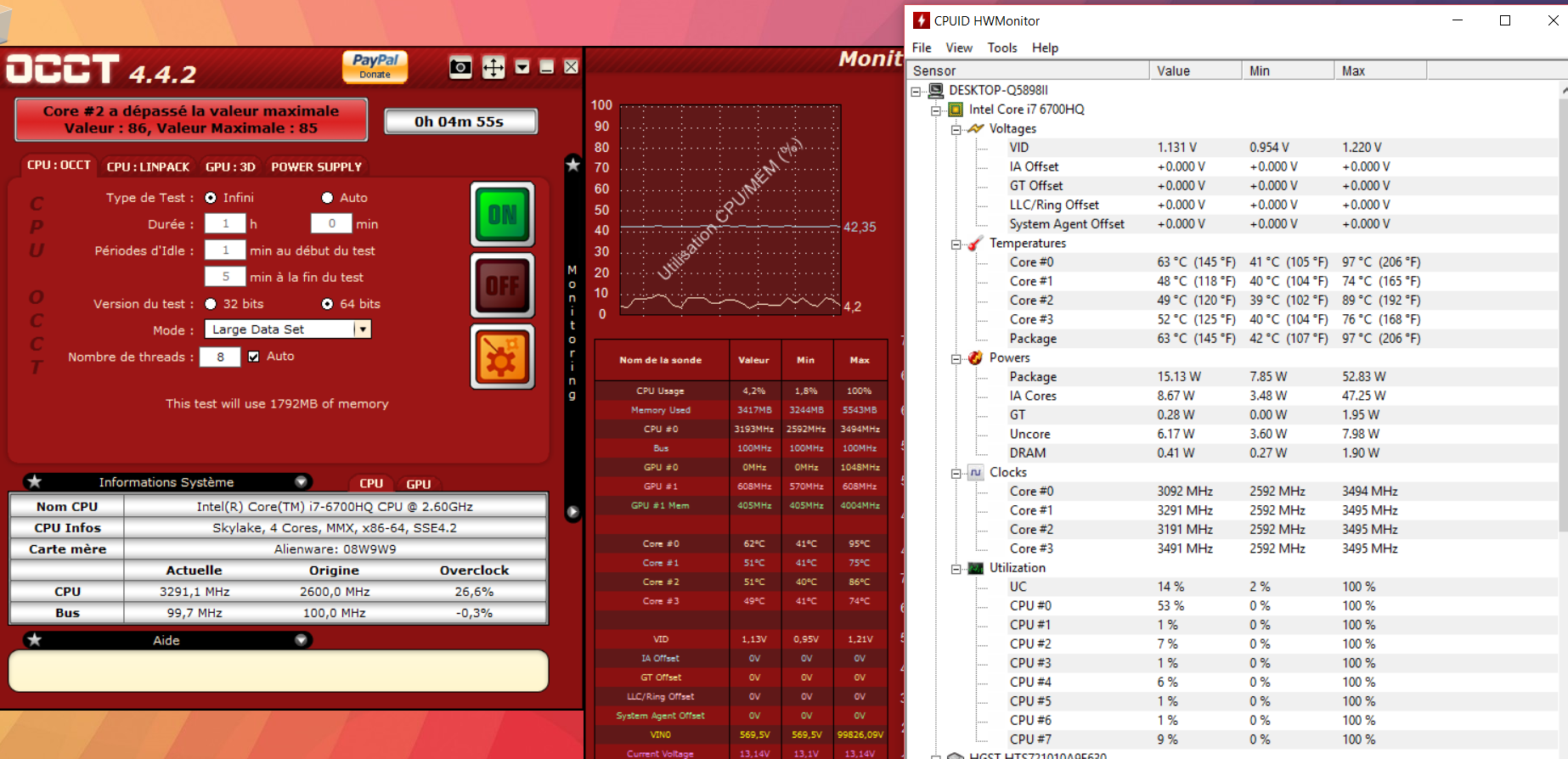This screenshot has height=759, width=1568.
Task: Start the test with green ON button
Action: 503,215
